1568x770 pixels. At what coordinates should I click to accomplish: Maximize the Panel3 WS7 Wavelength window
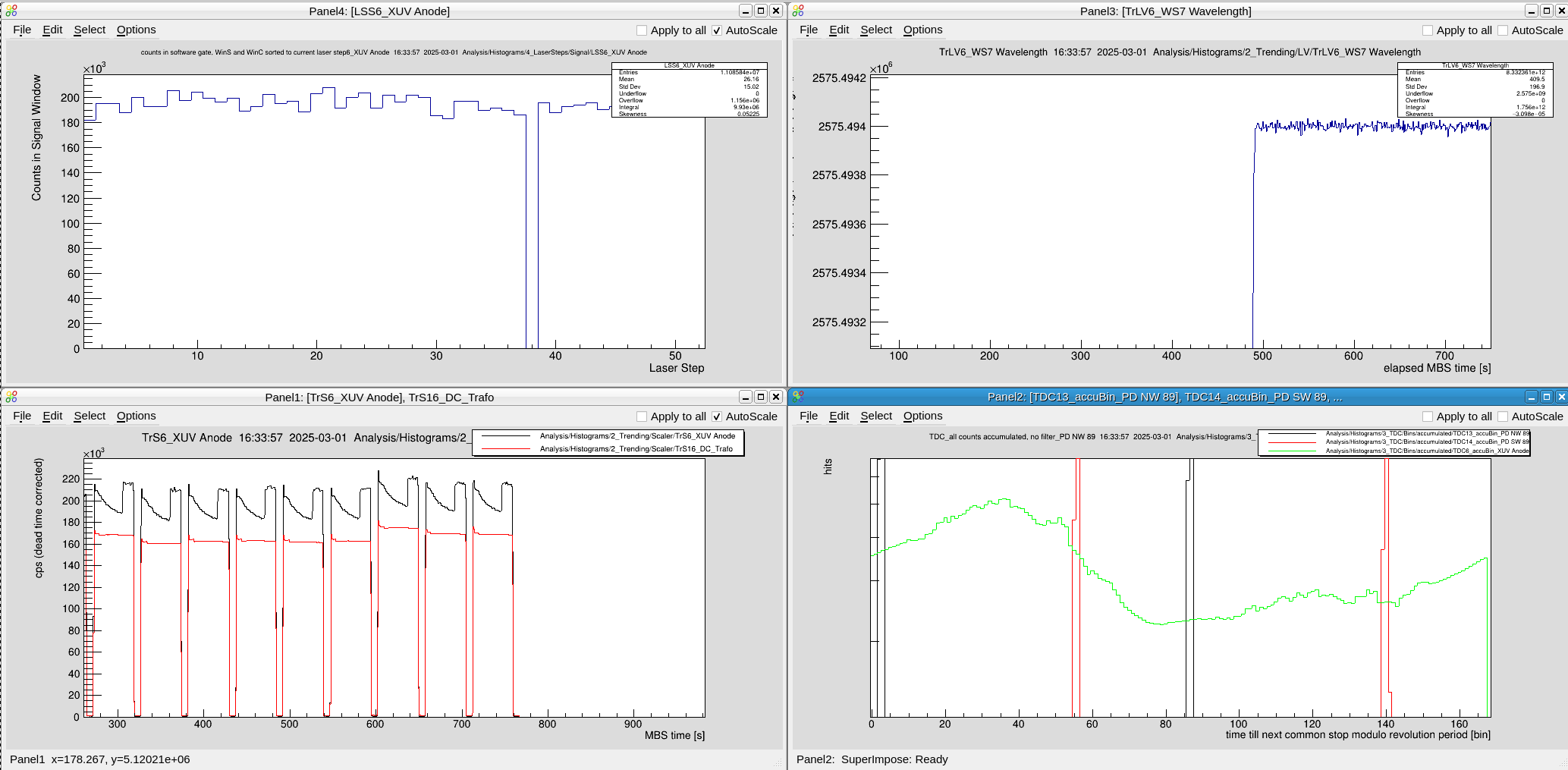pyautogui.click(x=1547, y=11)
